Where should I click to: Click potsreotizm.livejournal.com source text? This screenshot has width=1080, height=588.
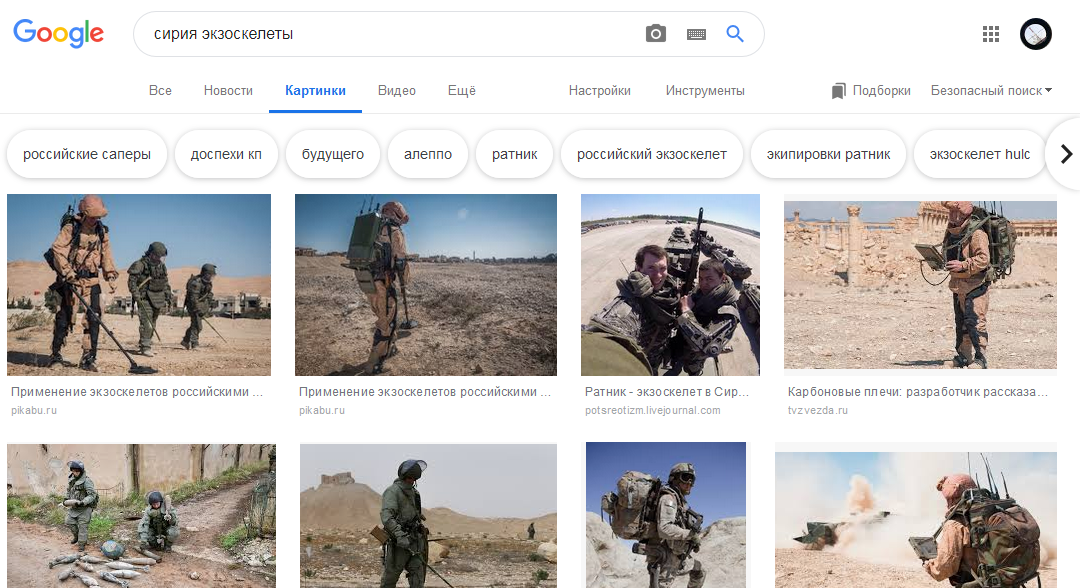652,410
